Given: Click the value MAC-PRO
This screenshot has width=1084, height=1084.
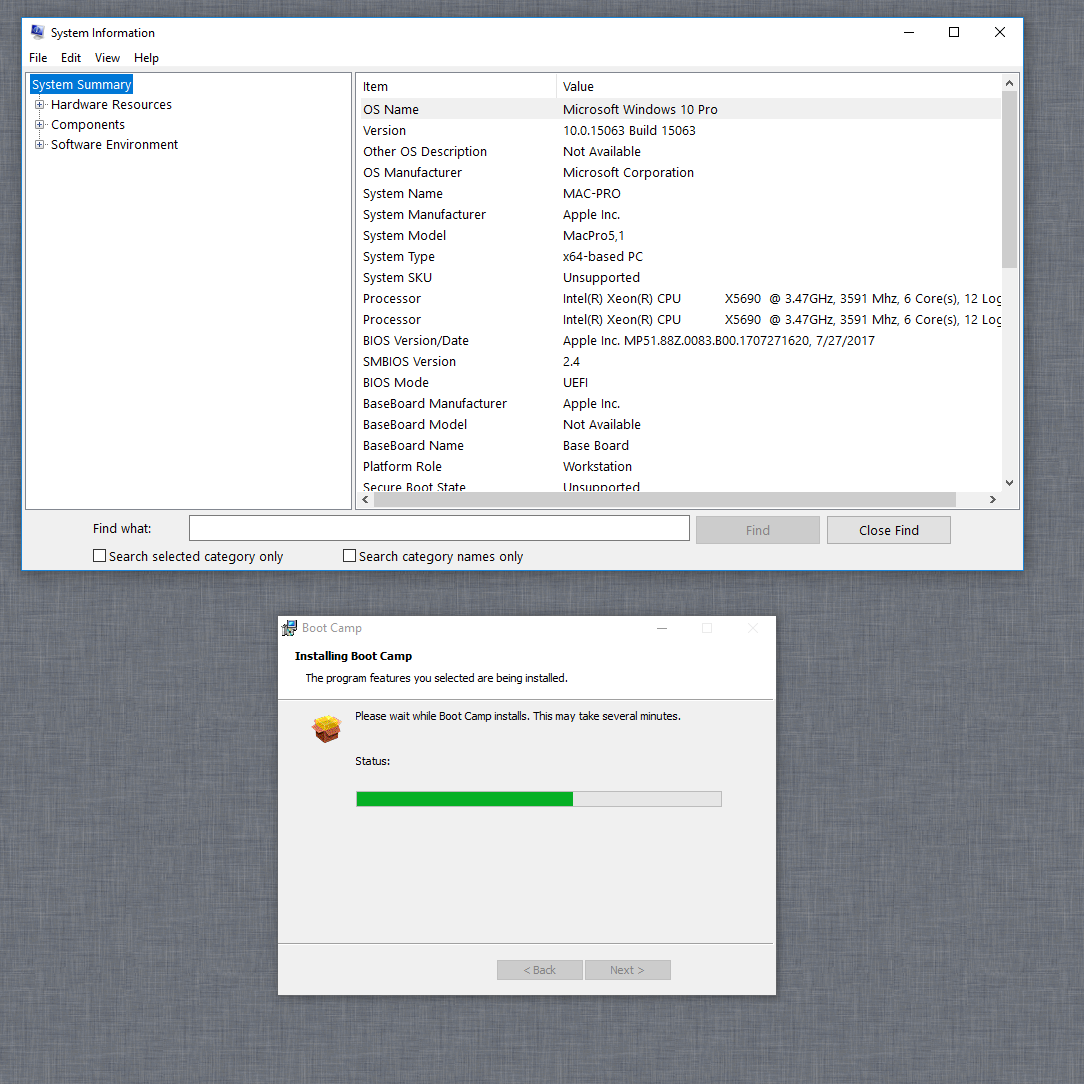Looking at the screenshot, I should click(592, 194).
